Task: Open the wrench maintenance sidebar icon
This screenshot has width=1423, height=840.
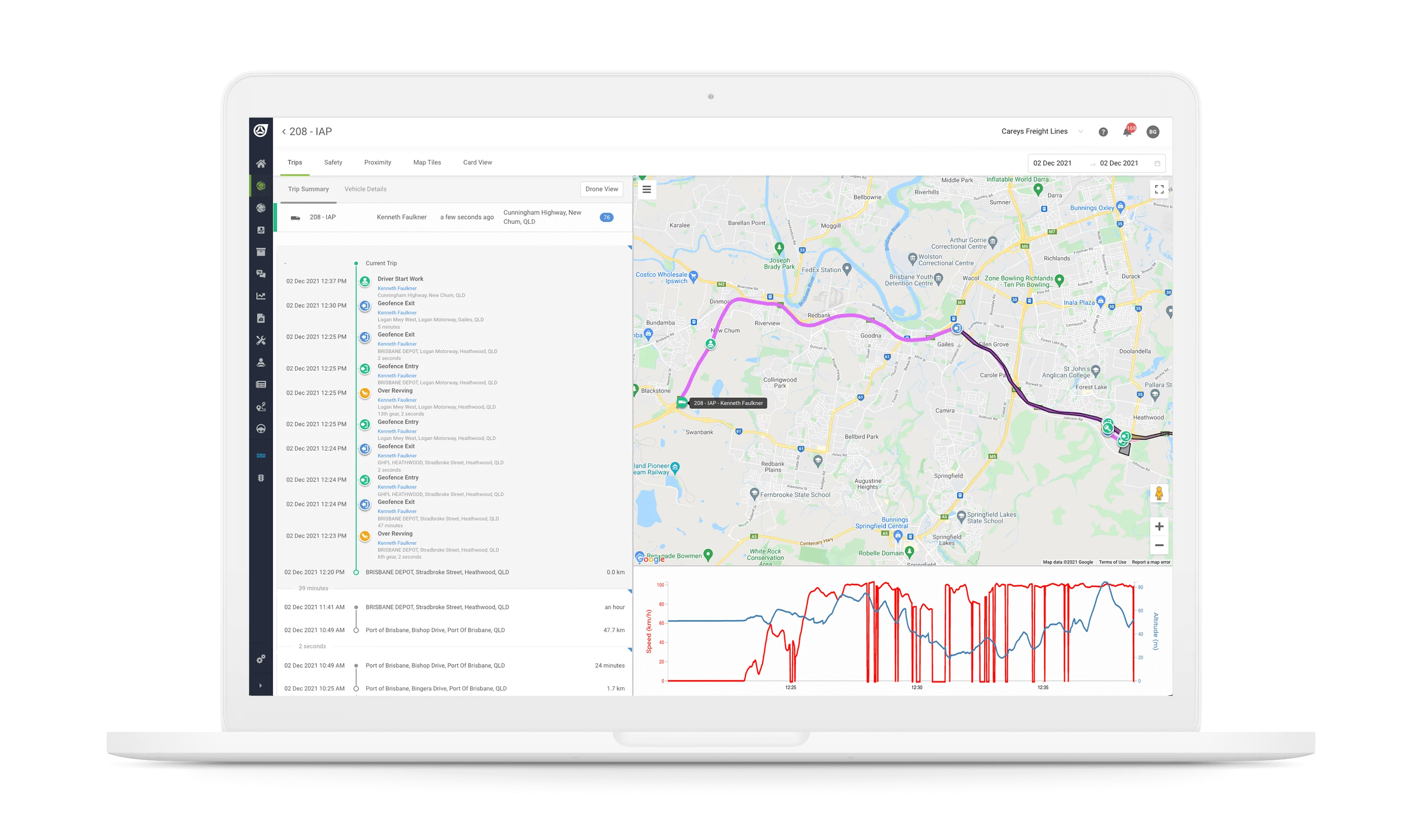Action: pyautogui.click(x=260, y=340)
